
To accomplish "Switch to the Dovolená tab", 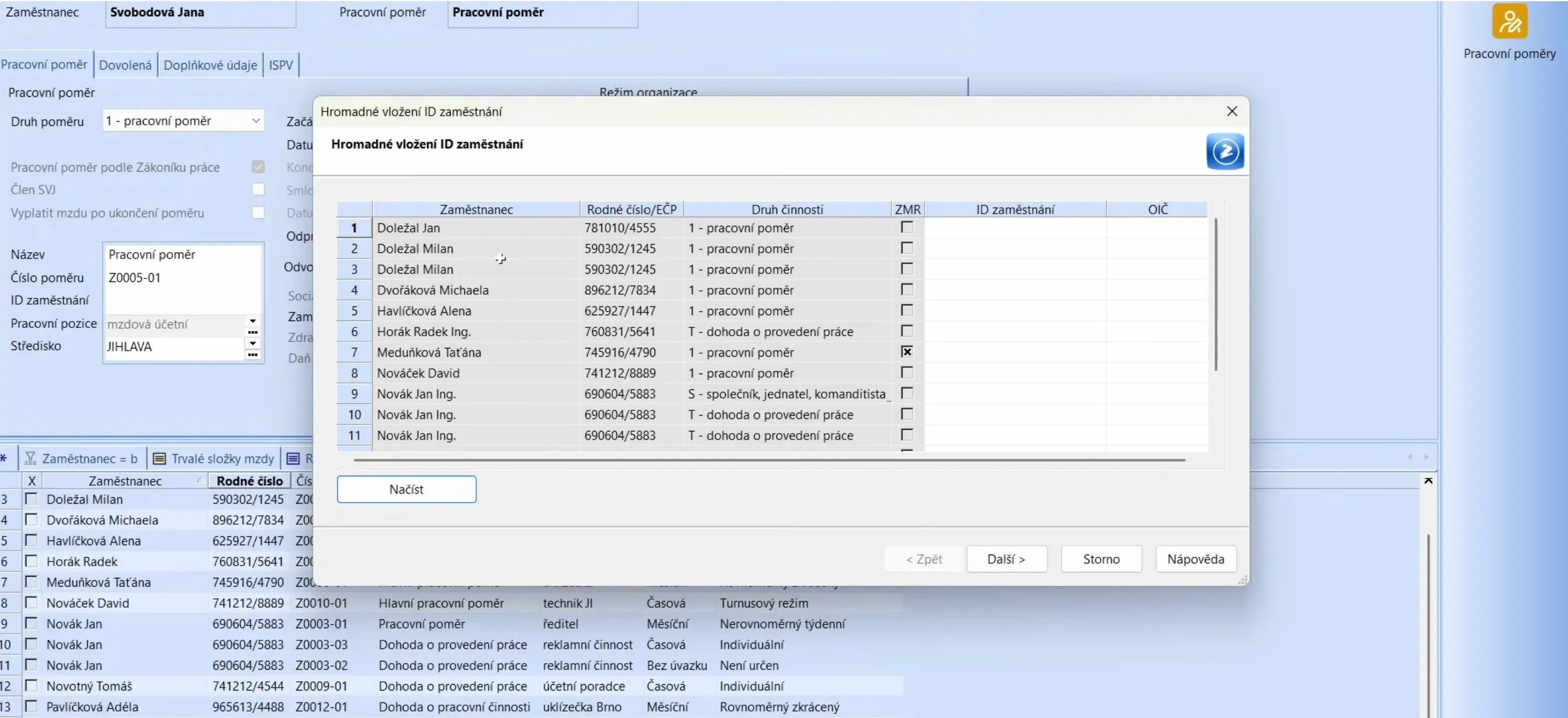I will pyautogui.click(x=125, y=65).
